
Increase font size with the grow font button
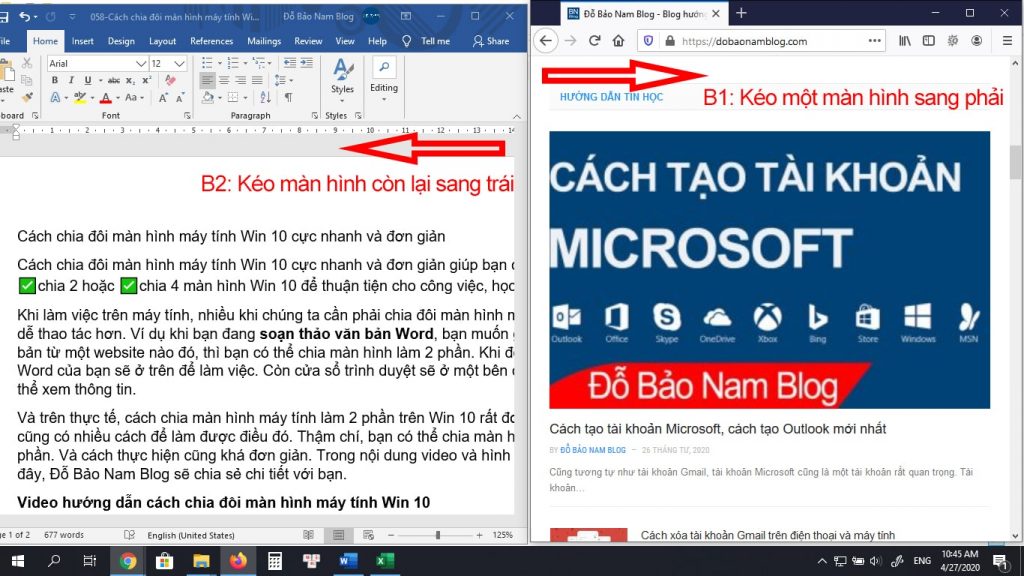pyautogui.click(x=163, y=98)
